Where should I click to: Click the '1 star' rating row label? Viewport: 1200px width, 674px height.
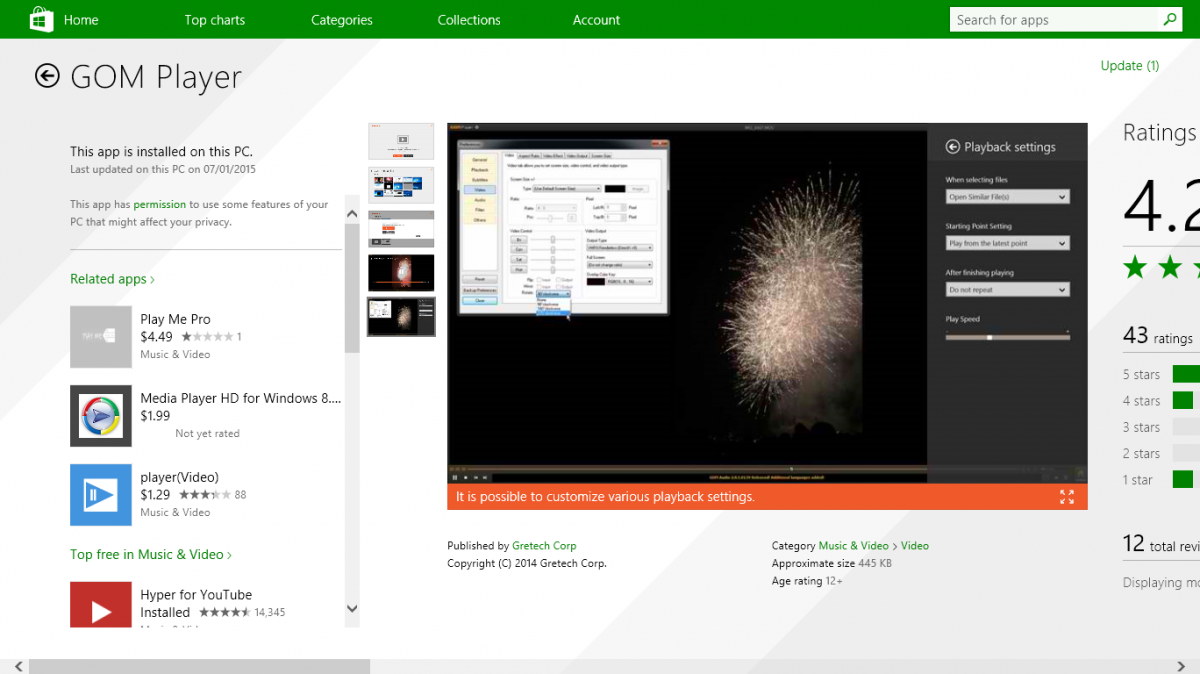pyautogui.click(x=1138, y=480)
